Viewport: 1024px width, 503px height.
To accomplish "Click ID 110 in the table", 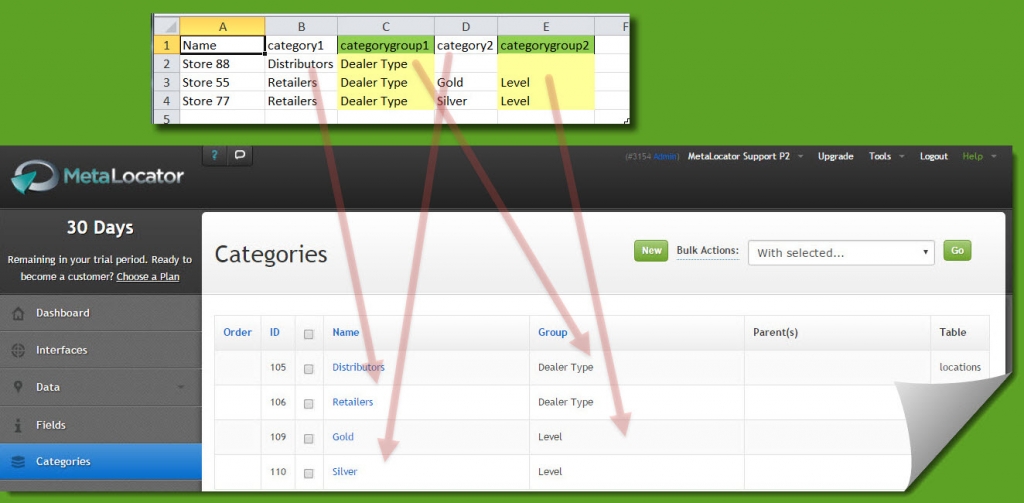I will point(278,472).
